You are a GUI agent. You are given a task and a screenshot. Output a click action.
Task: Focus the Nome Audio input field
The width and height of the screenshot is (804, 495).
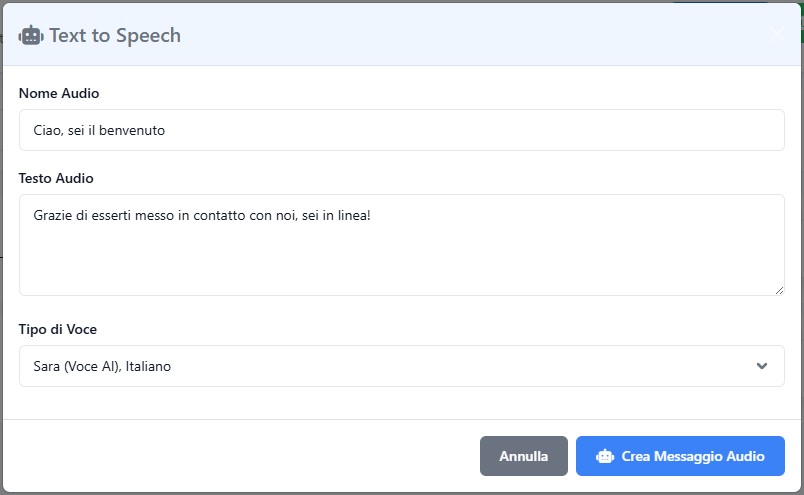coord(400,130)
